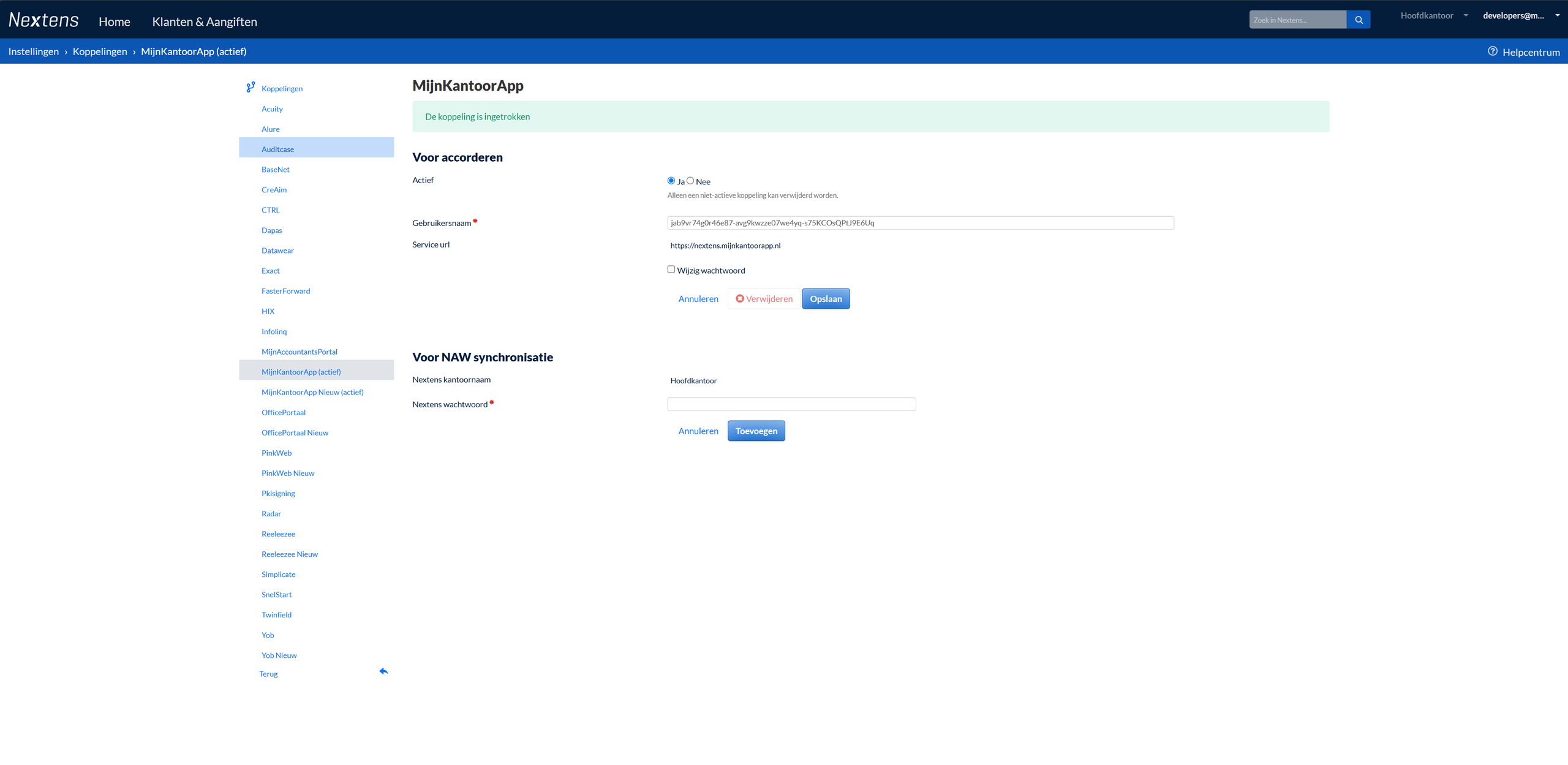Open the Twinfield koppeling
Image resolution: width=1568 pixels, height=765 pixels.
pos(276,614)
